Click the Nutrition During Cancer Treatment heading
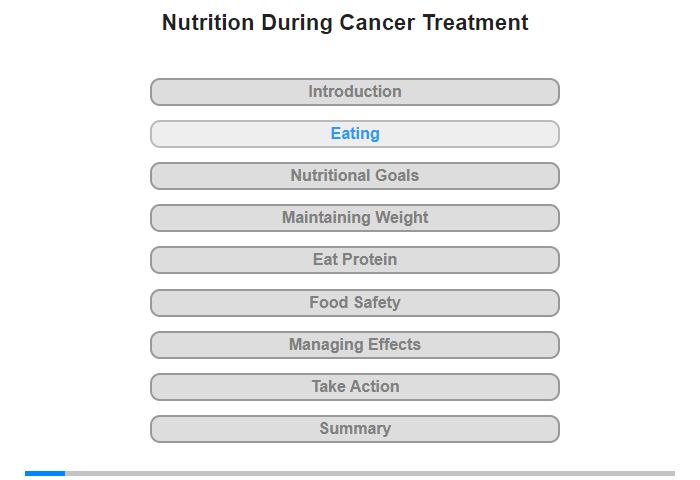This screenshot has height=480, width=700. pos(345,22)
